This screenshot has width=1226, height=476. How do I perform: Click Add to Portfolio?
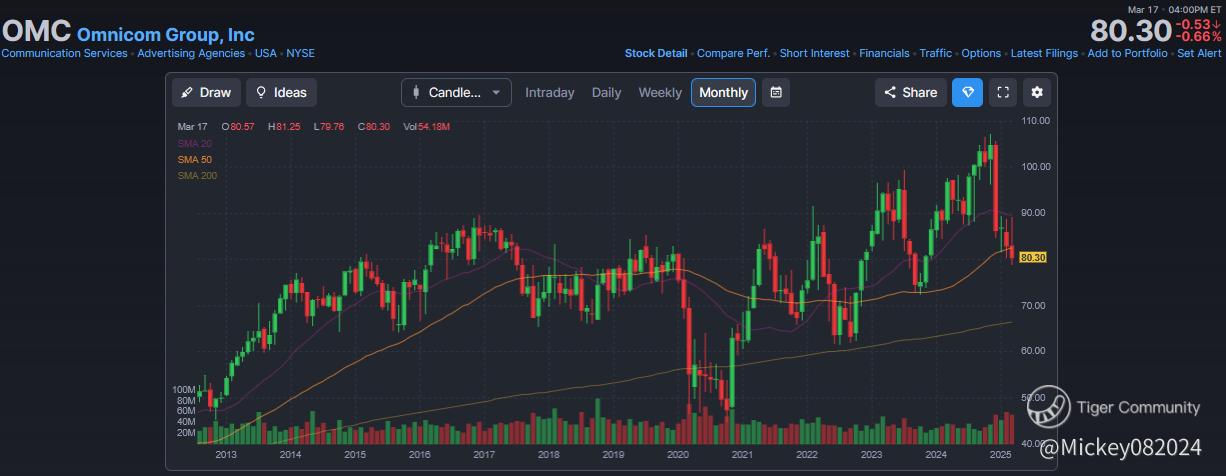[1127, 53]
